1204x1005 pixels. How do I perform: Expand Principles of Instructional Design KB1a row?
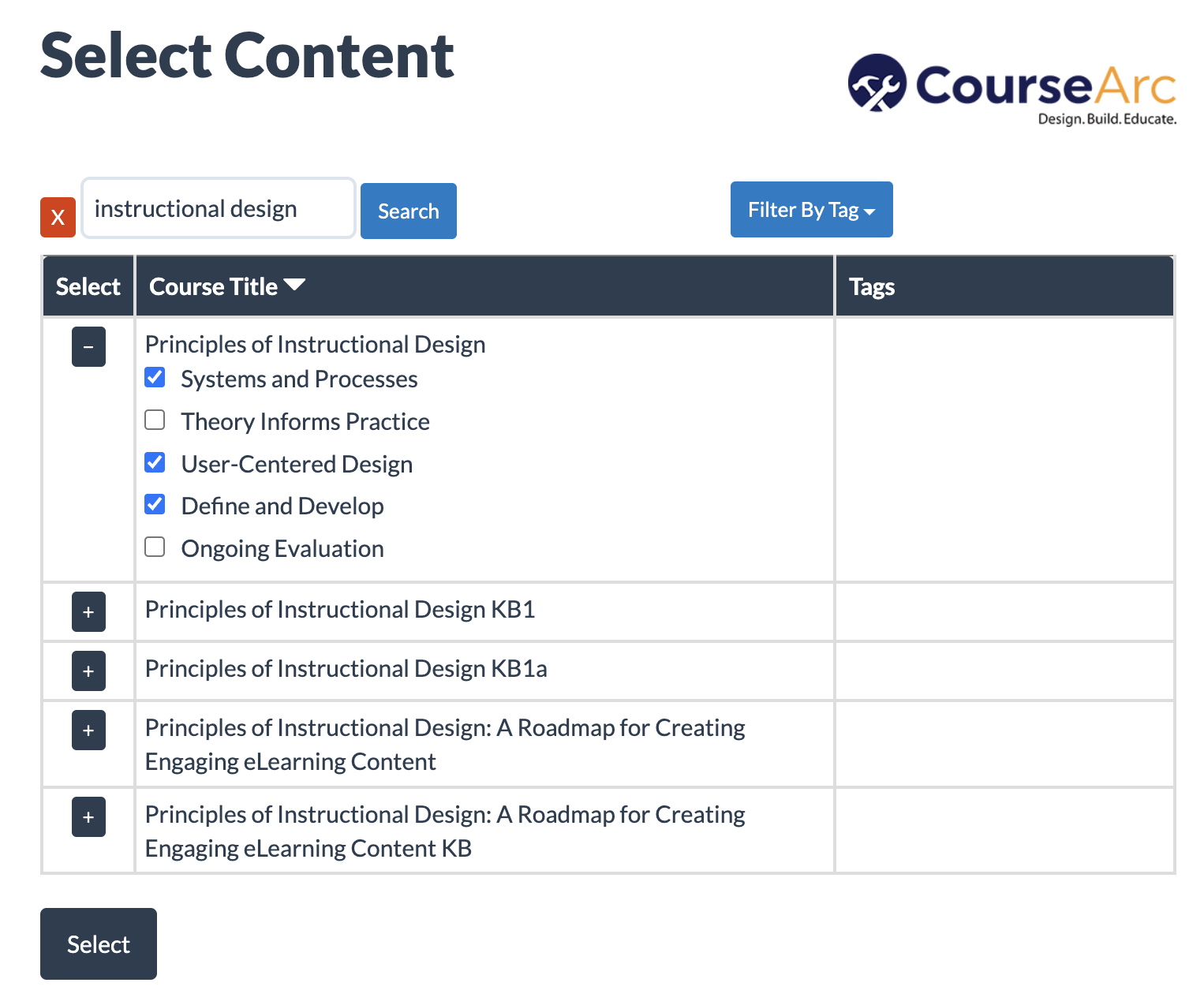[x=88, y=671]
